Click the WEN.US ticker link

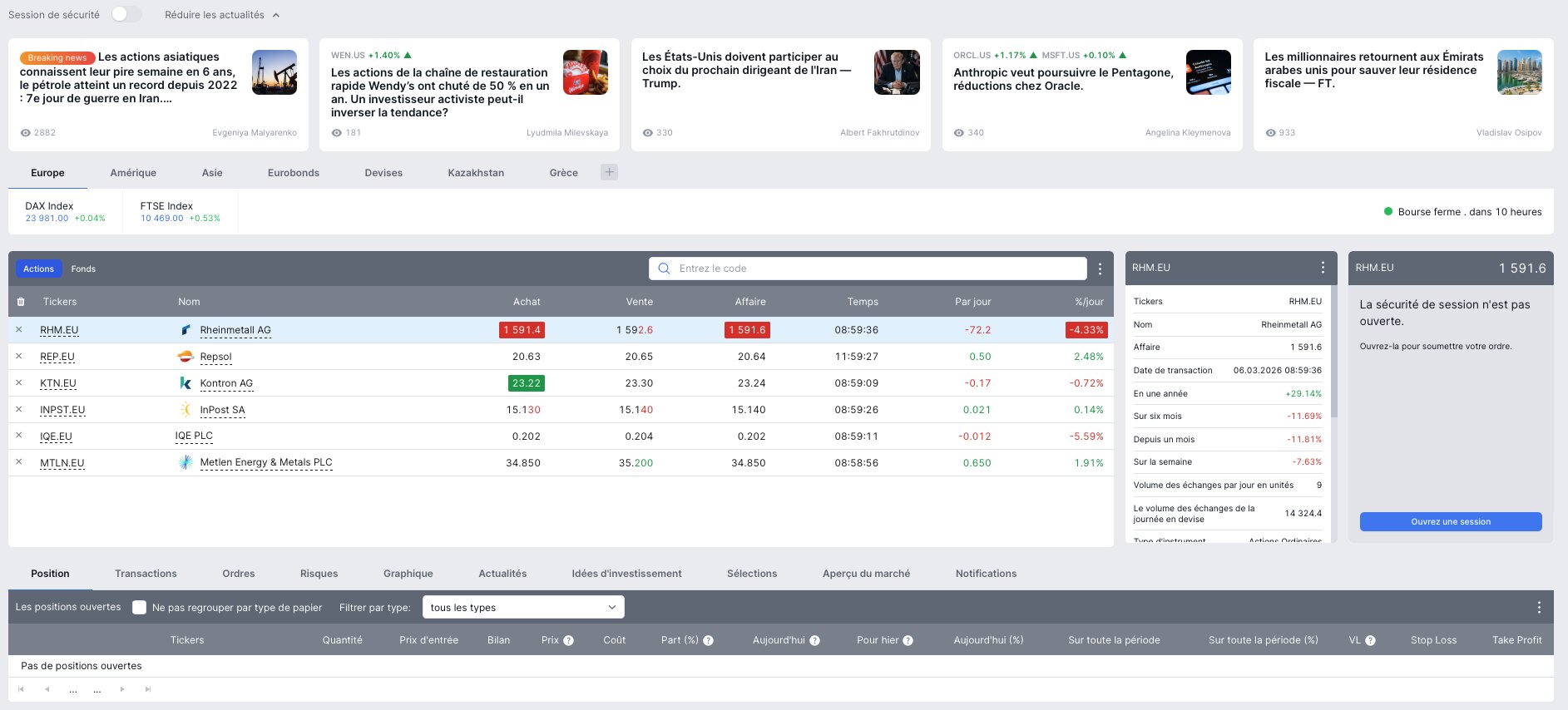point(348,56)
